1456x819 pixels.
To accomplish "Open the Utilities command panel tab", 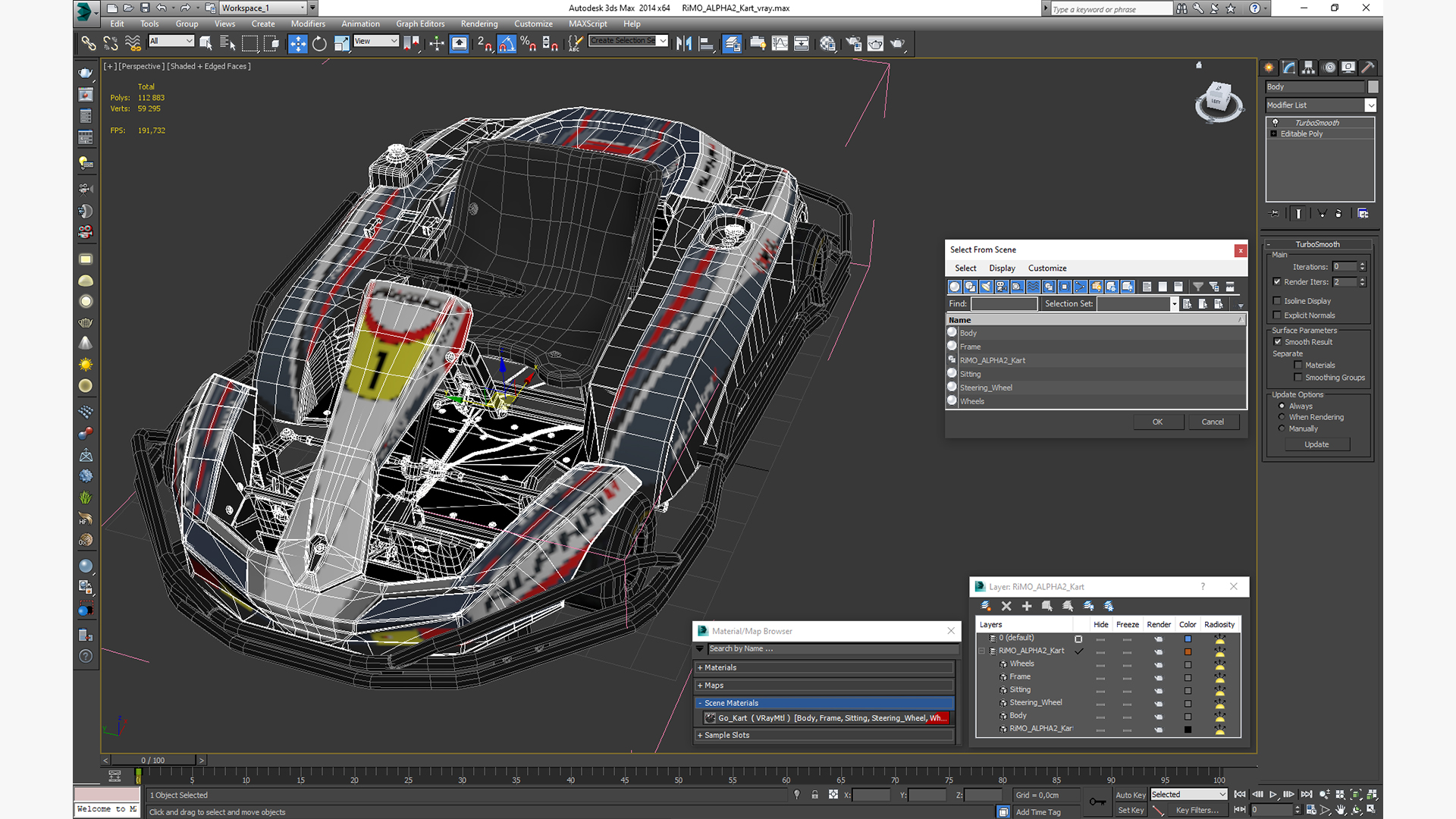I will point(1367,67).
